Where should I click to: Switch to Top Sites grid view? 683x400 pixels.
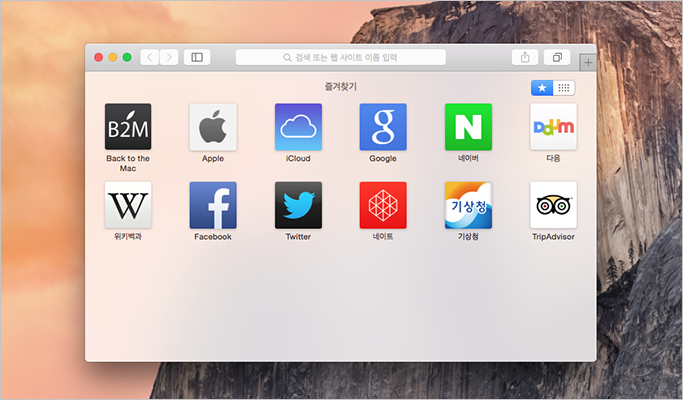coord(564,88)
